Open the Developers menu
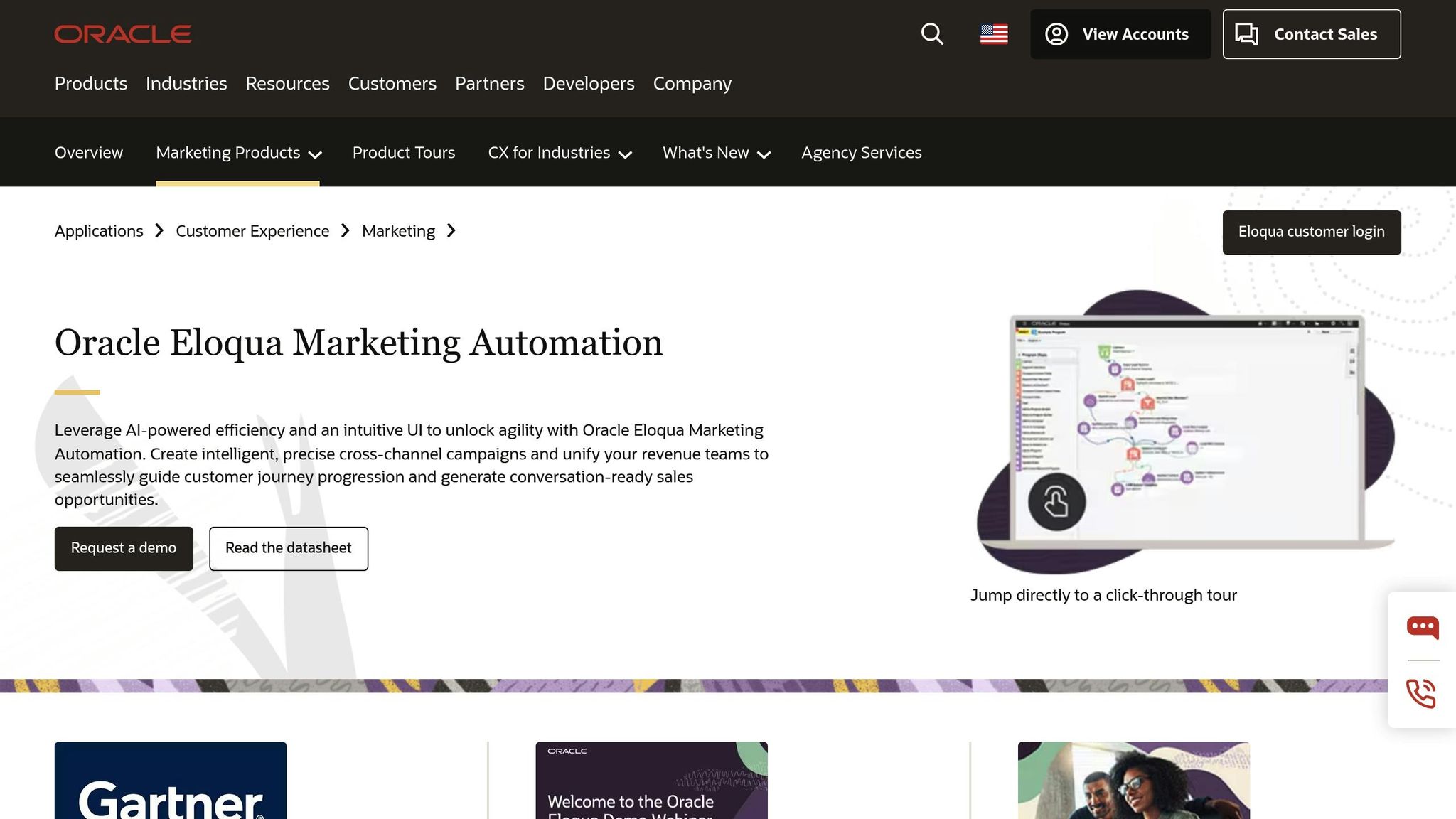1456x819 pixels. click(589, 84)
